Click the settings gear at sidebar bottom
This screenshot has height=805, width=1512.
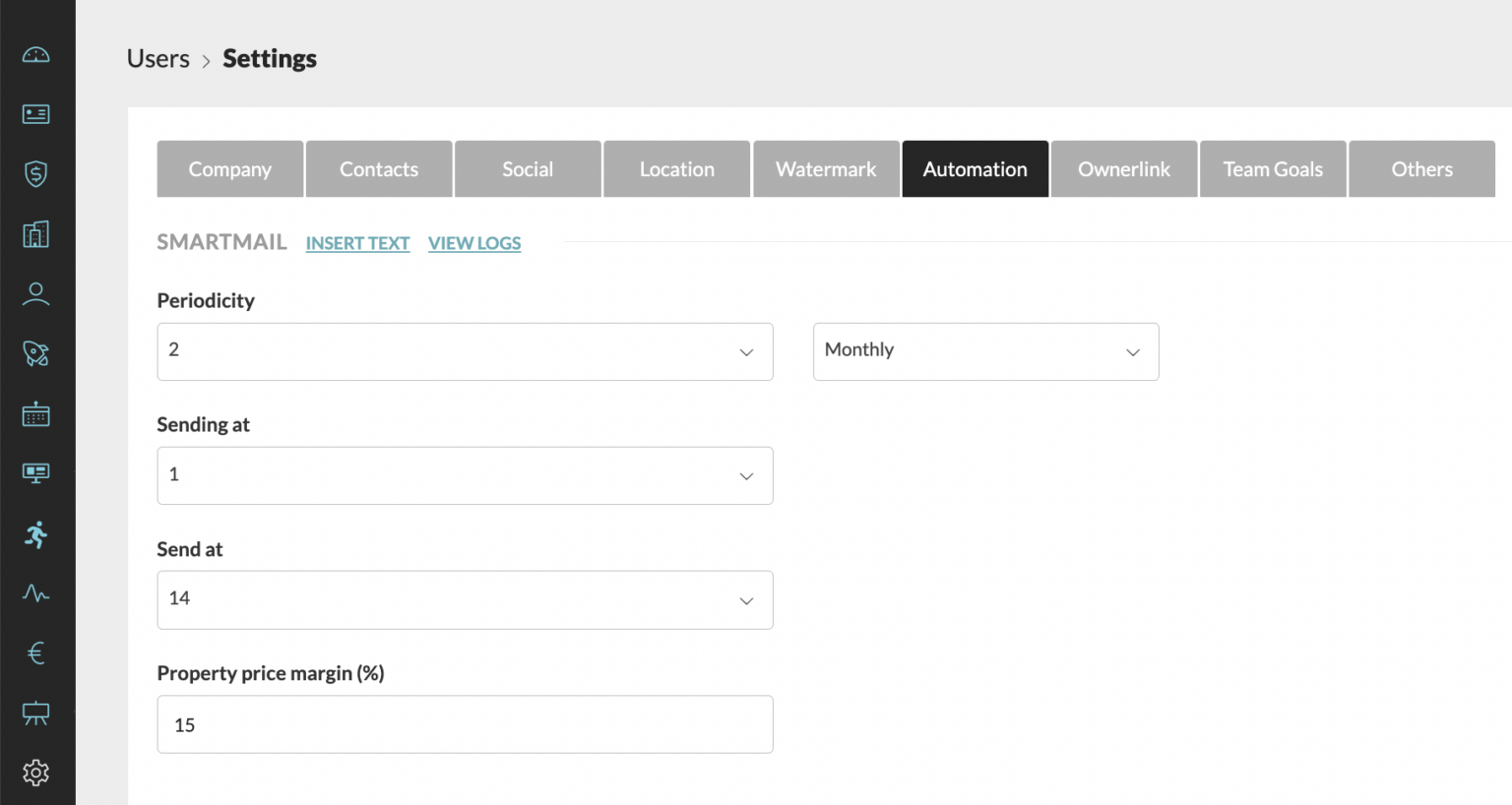click(36, 773)
